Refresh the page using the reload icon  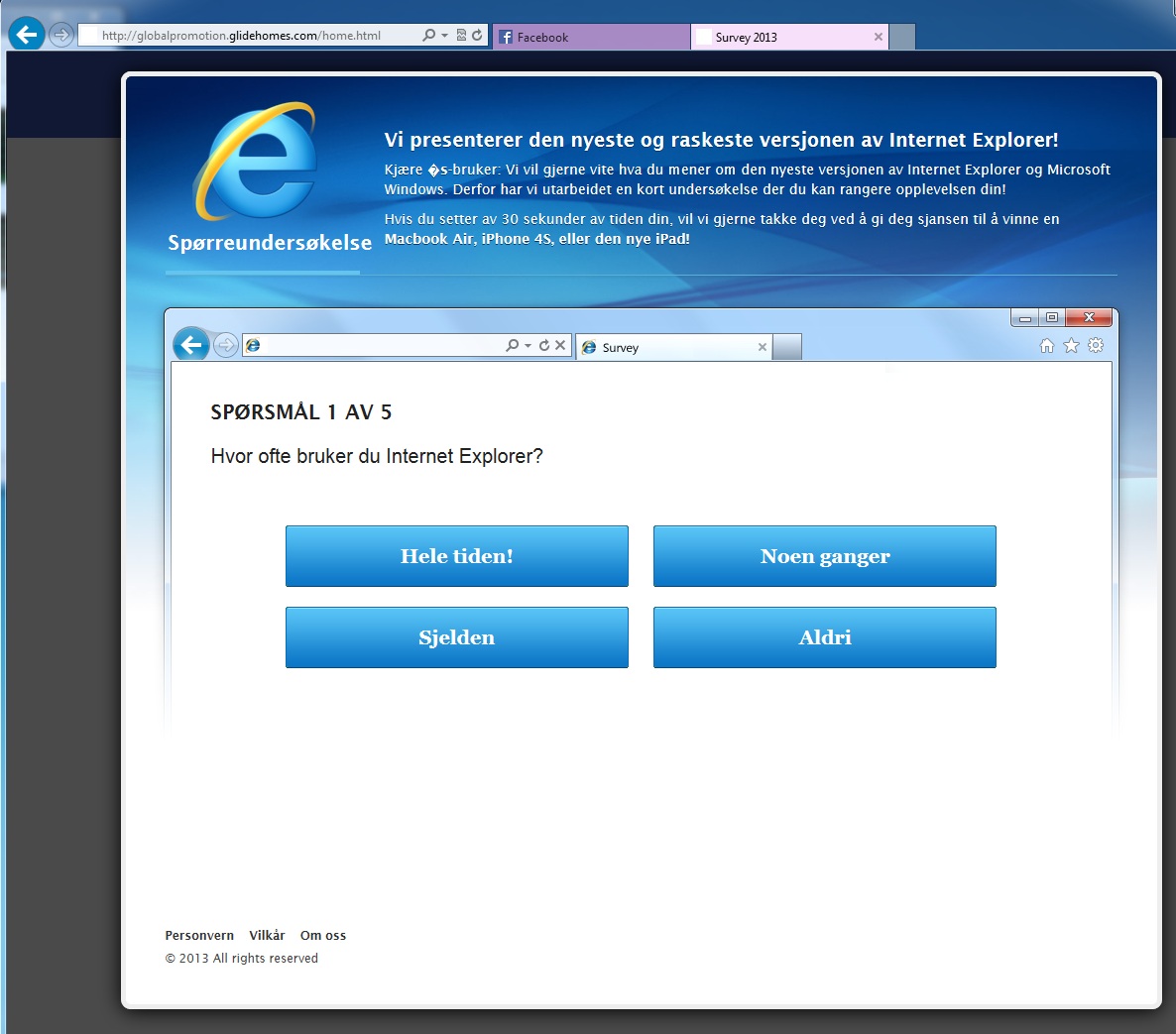(x=477, y=36)
